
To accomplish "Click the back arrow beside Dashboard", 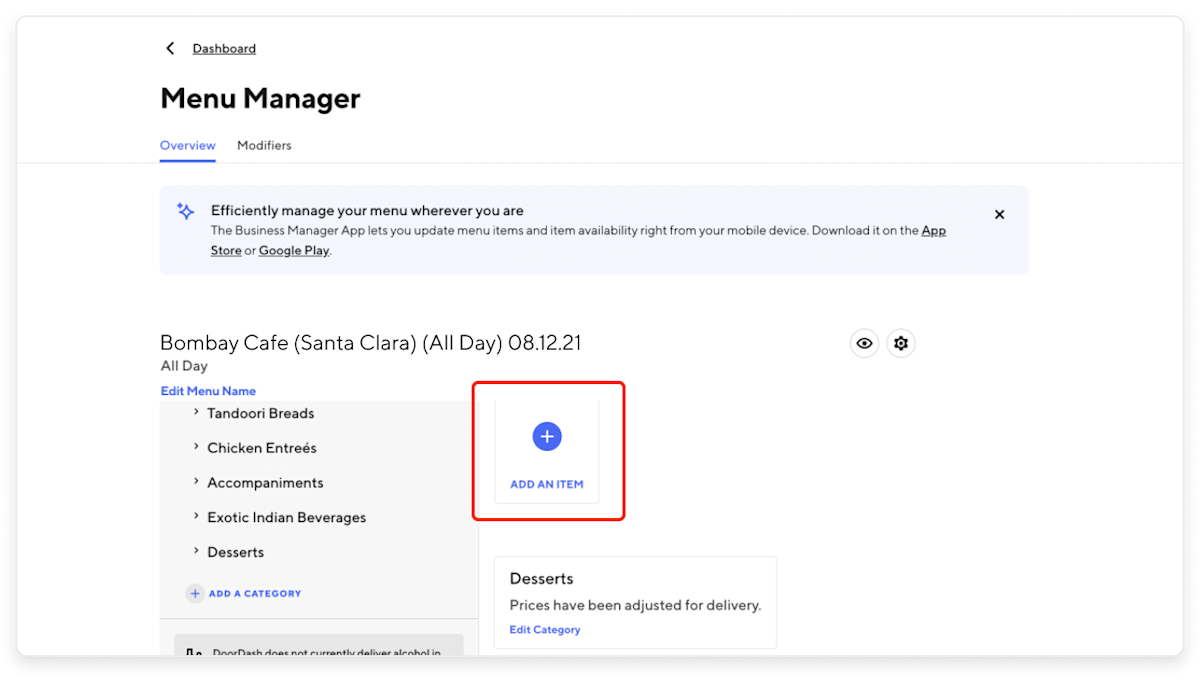I will pos(170,48).
